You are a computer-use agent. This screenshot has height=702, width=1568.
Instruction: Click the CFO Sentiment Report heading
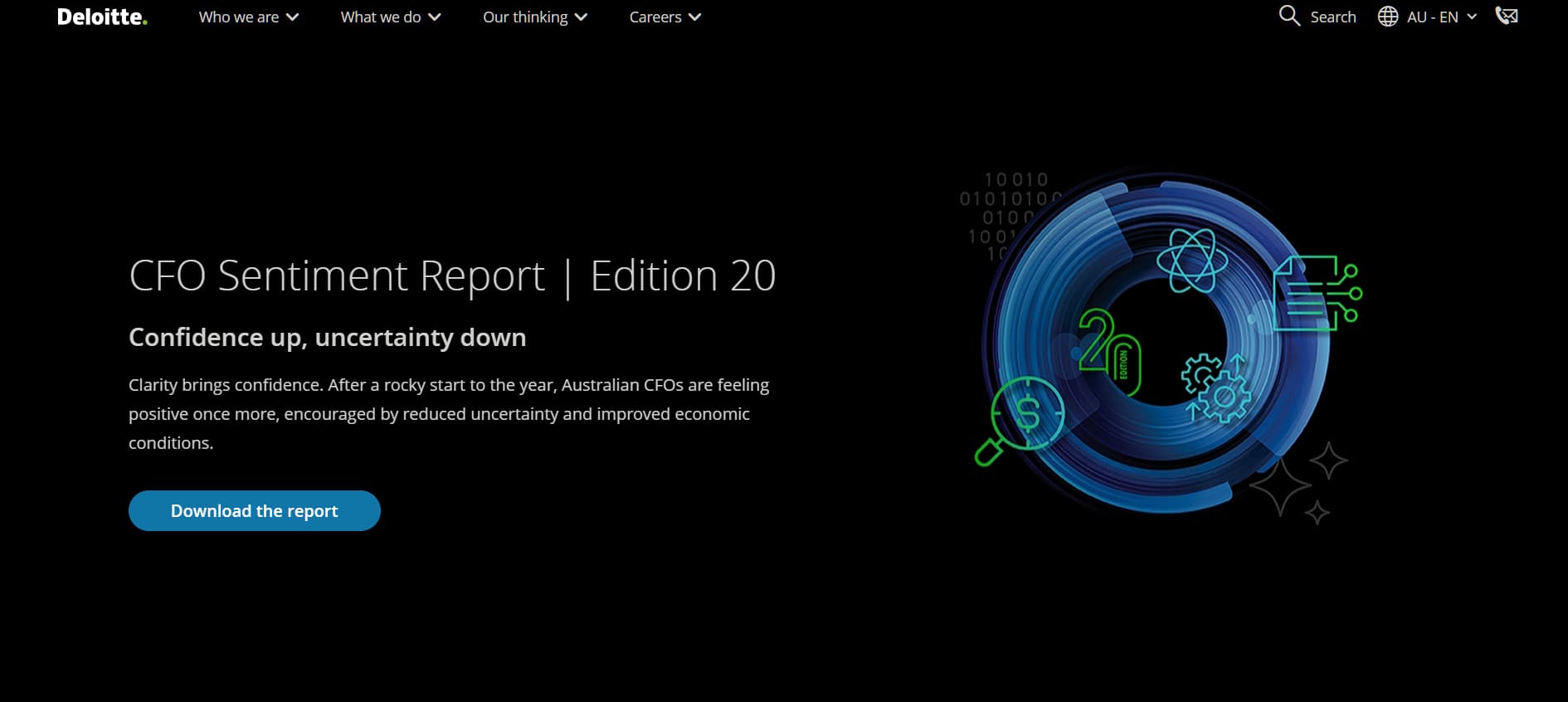(x=452, y=275)
